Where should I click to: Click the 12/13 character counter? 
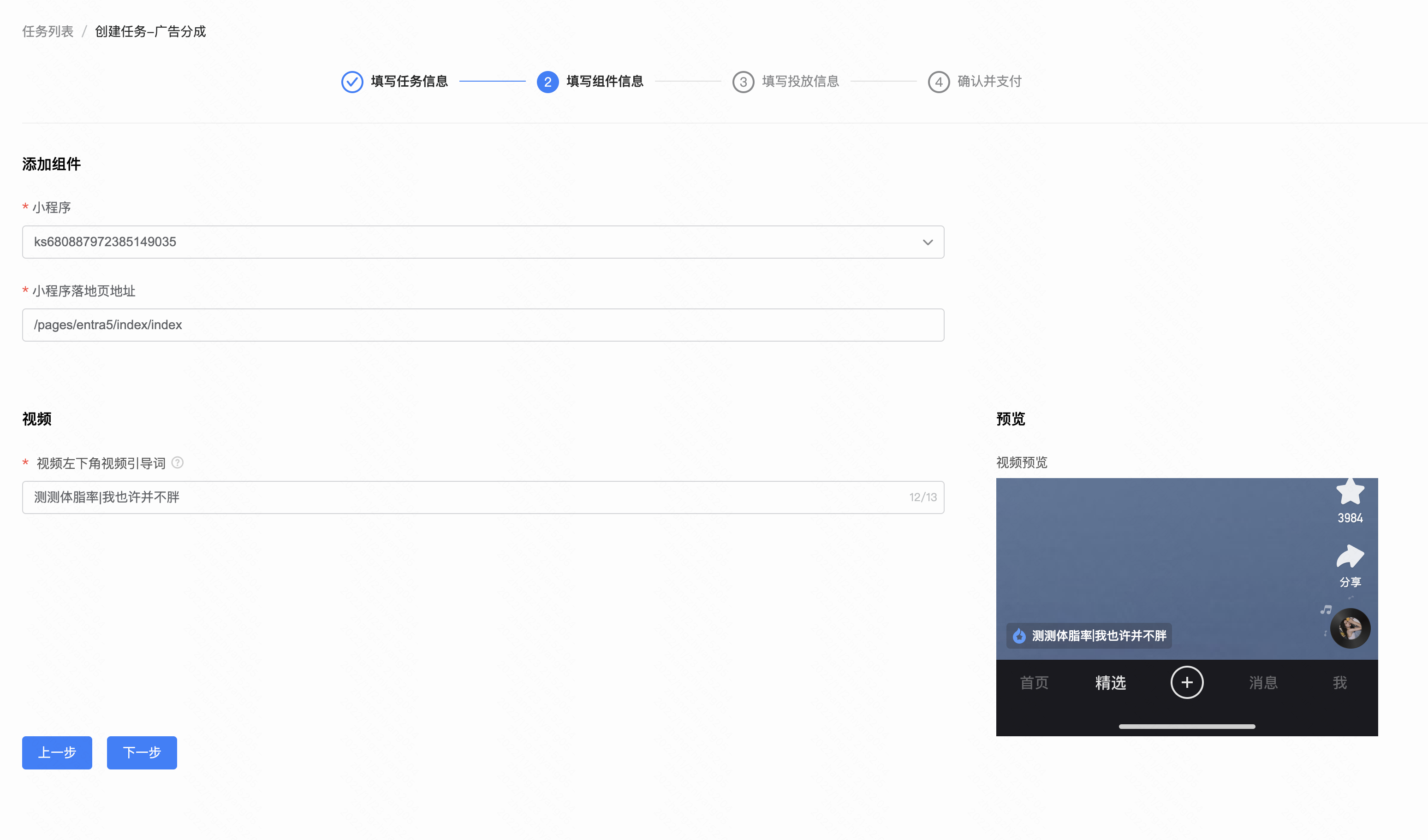tap(922, 497)
